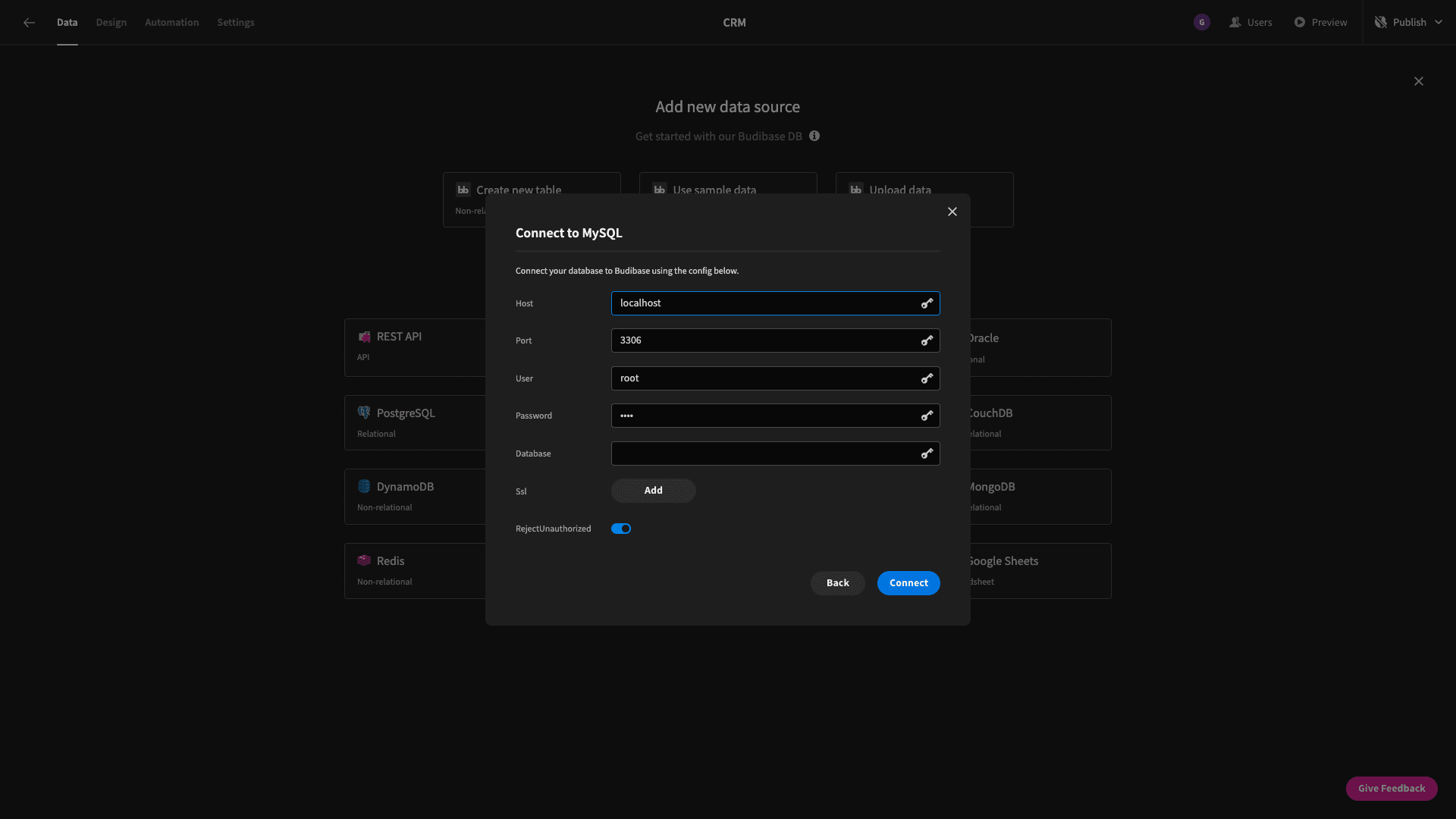Viewport: 1456px width, 819px height.
Task: Click the key icon in User field
Action: [927, 378]
